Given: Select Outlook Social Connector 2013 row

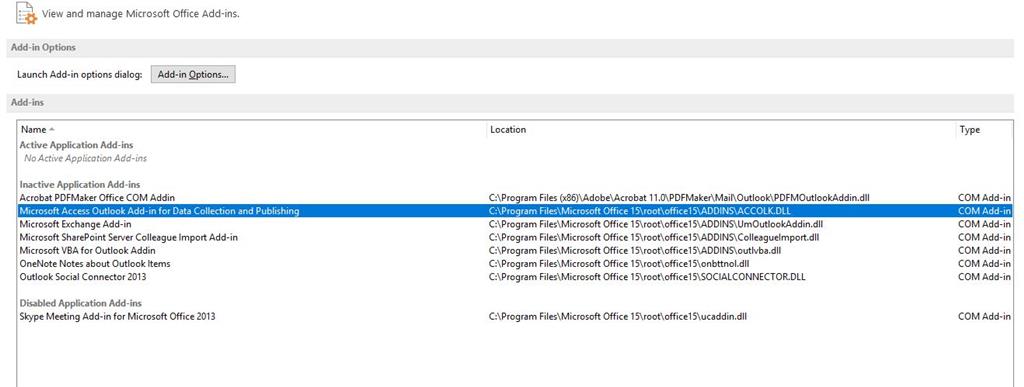Looking at the screenshot, I should 515,277.
